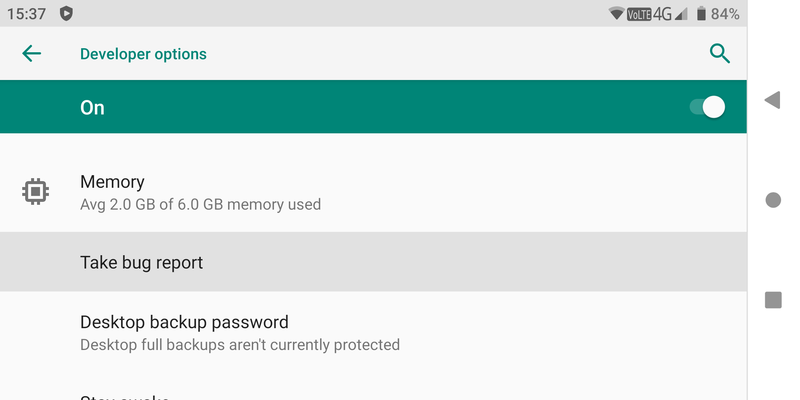
Task: Tap the 84% battery percentage
Action: tap(725, 14)
